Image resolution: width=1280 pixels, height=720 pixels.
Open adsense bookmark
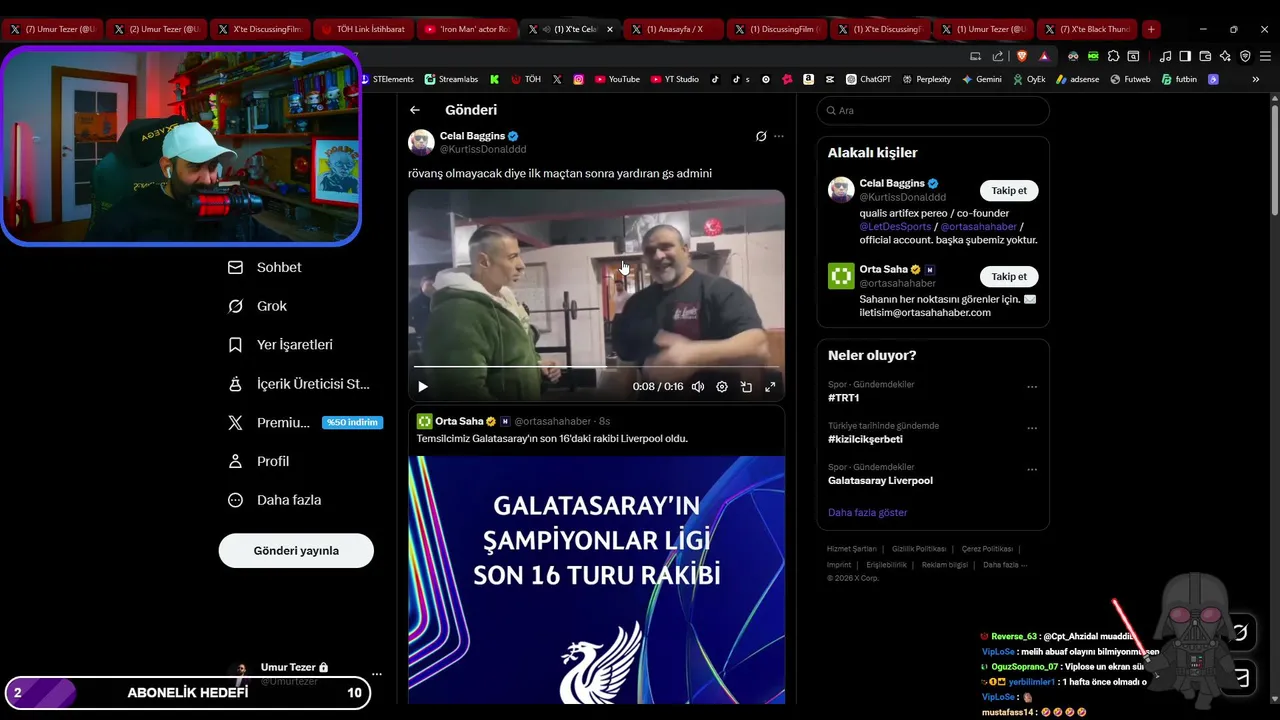coord(1077,79)
